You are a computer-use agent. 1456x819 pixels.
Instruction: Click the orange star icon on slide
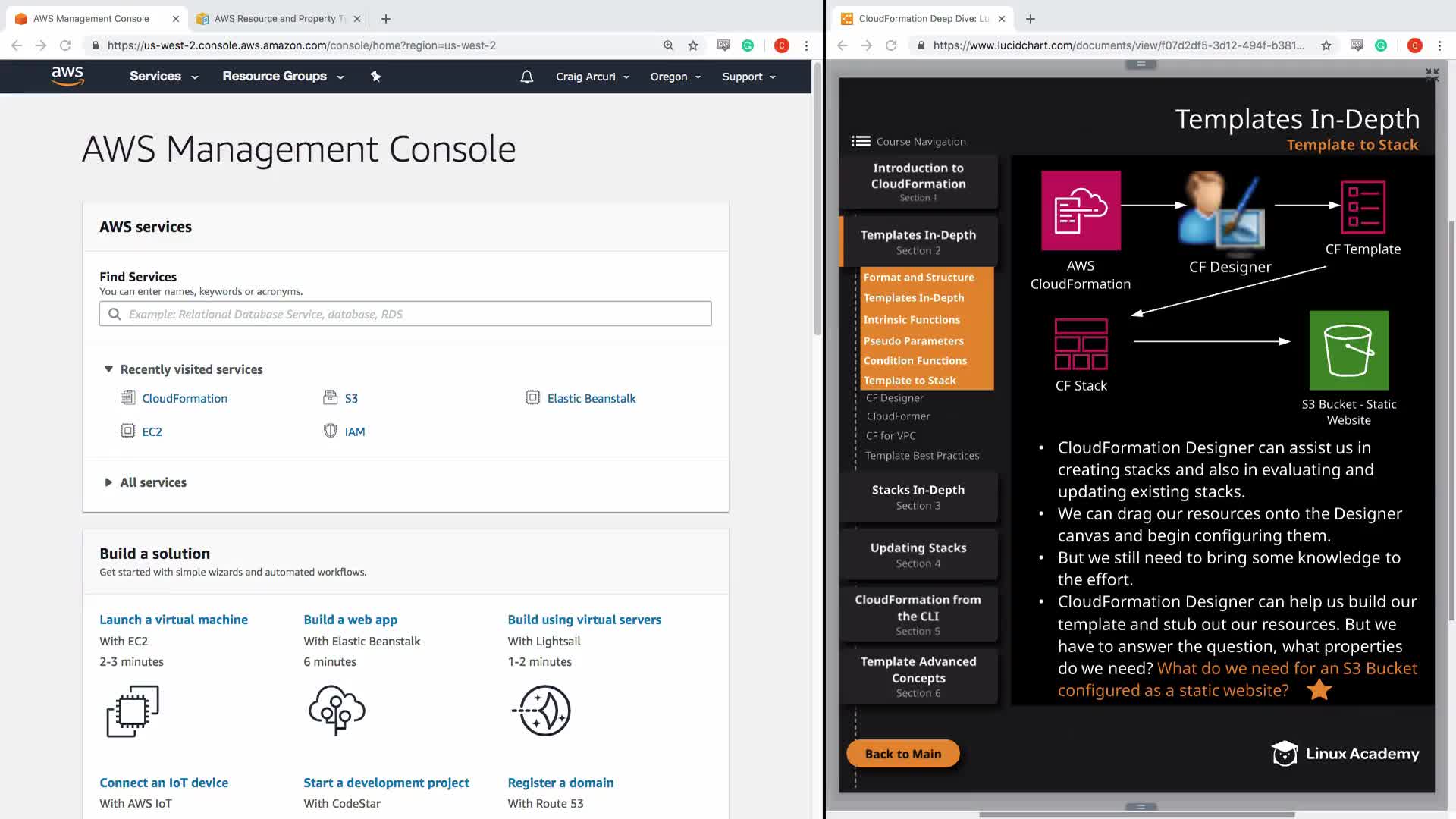click(x=1319, y=689)
